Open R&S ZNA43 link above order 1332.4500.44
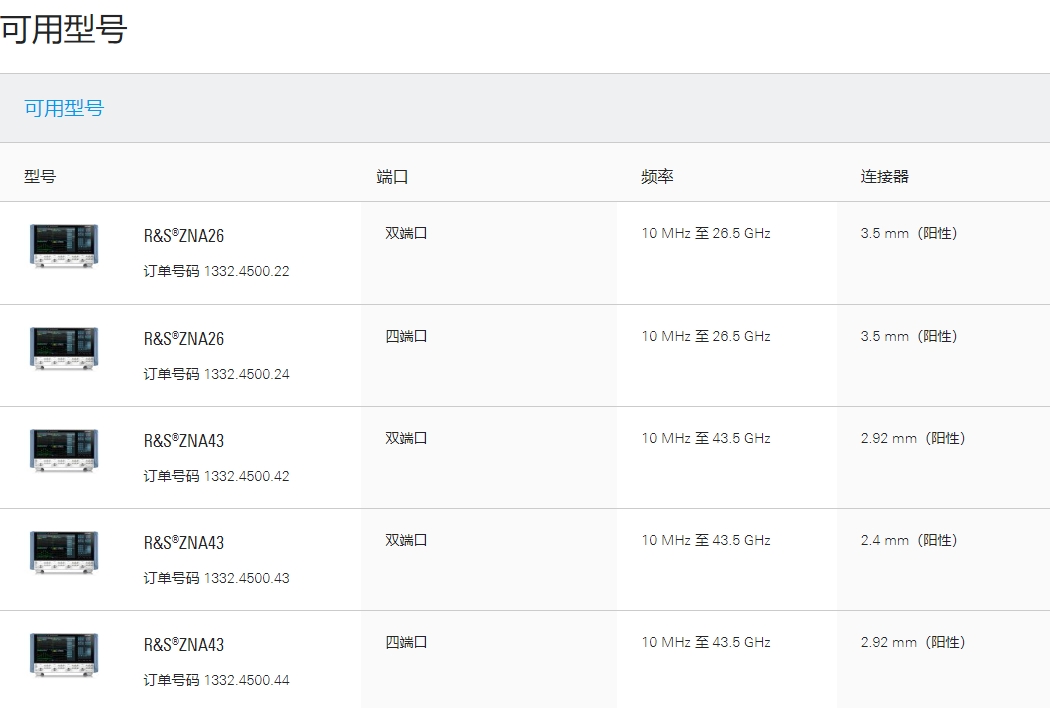This screenshot has height=708, width=1050. [x=184, y=645]
